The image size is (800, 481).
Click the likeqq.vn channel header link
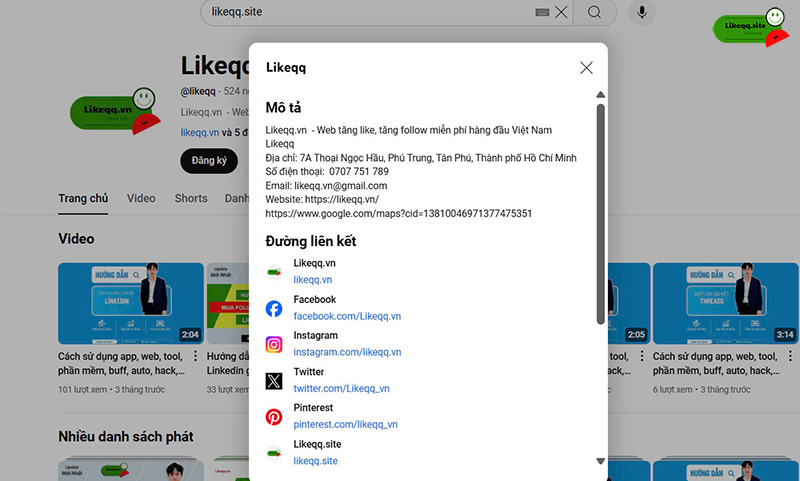tap(199, 133)
